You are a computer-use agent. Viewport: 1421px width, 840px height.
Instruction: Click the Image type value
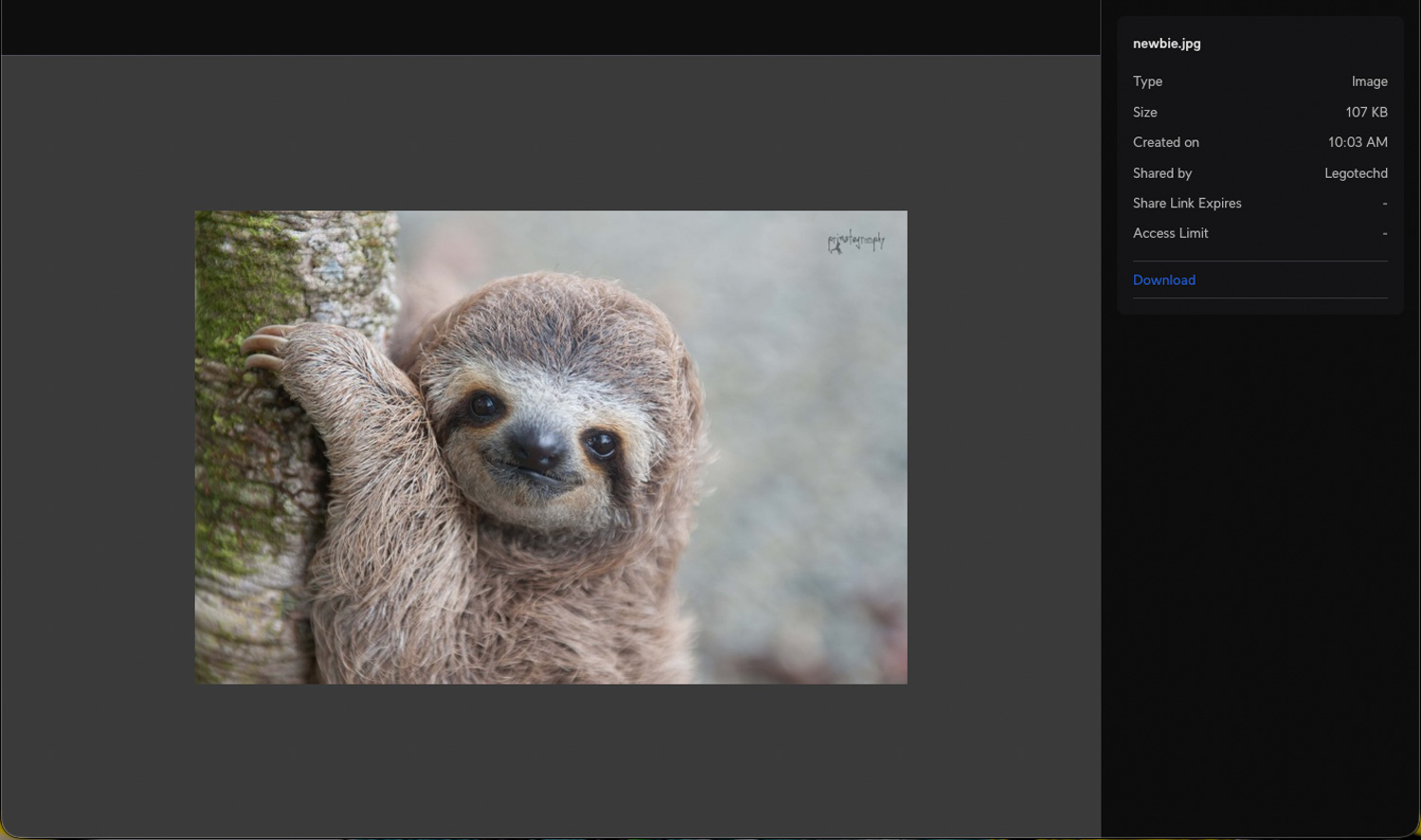point(1369,81)
